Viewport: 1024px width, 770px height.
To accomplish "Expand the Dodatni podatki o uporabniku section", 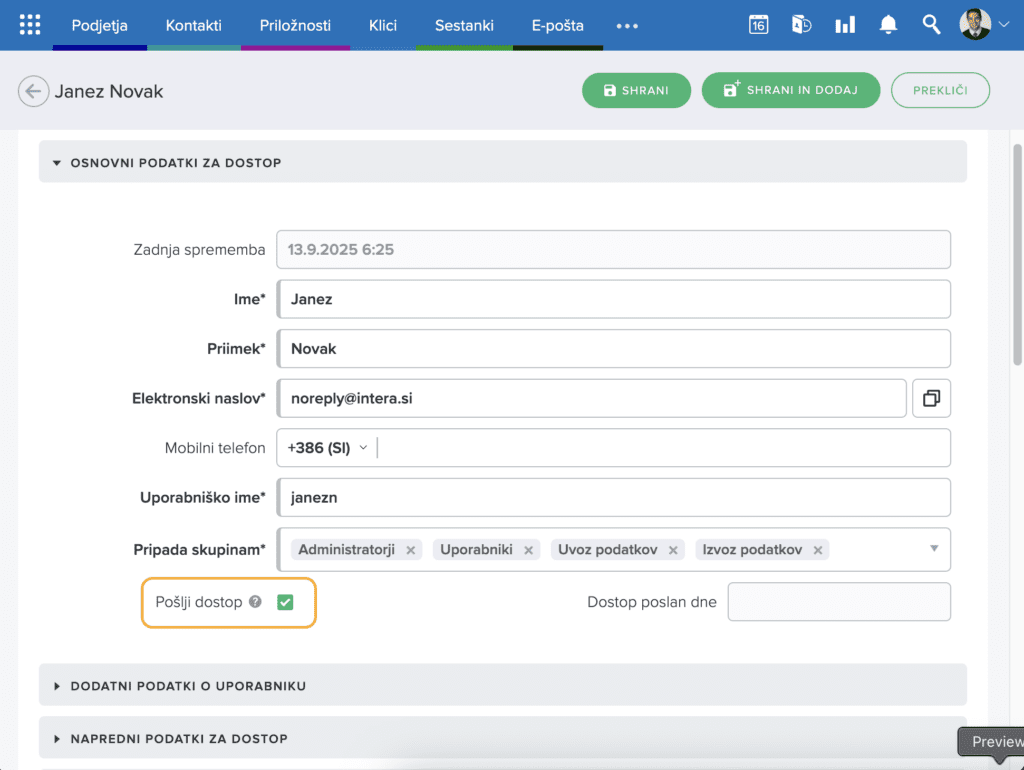I will tap(188, 686).
